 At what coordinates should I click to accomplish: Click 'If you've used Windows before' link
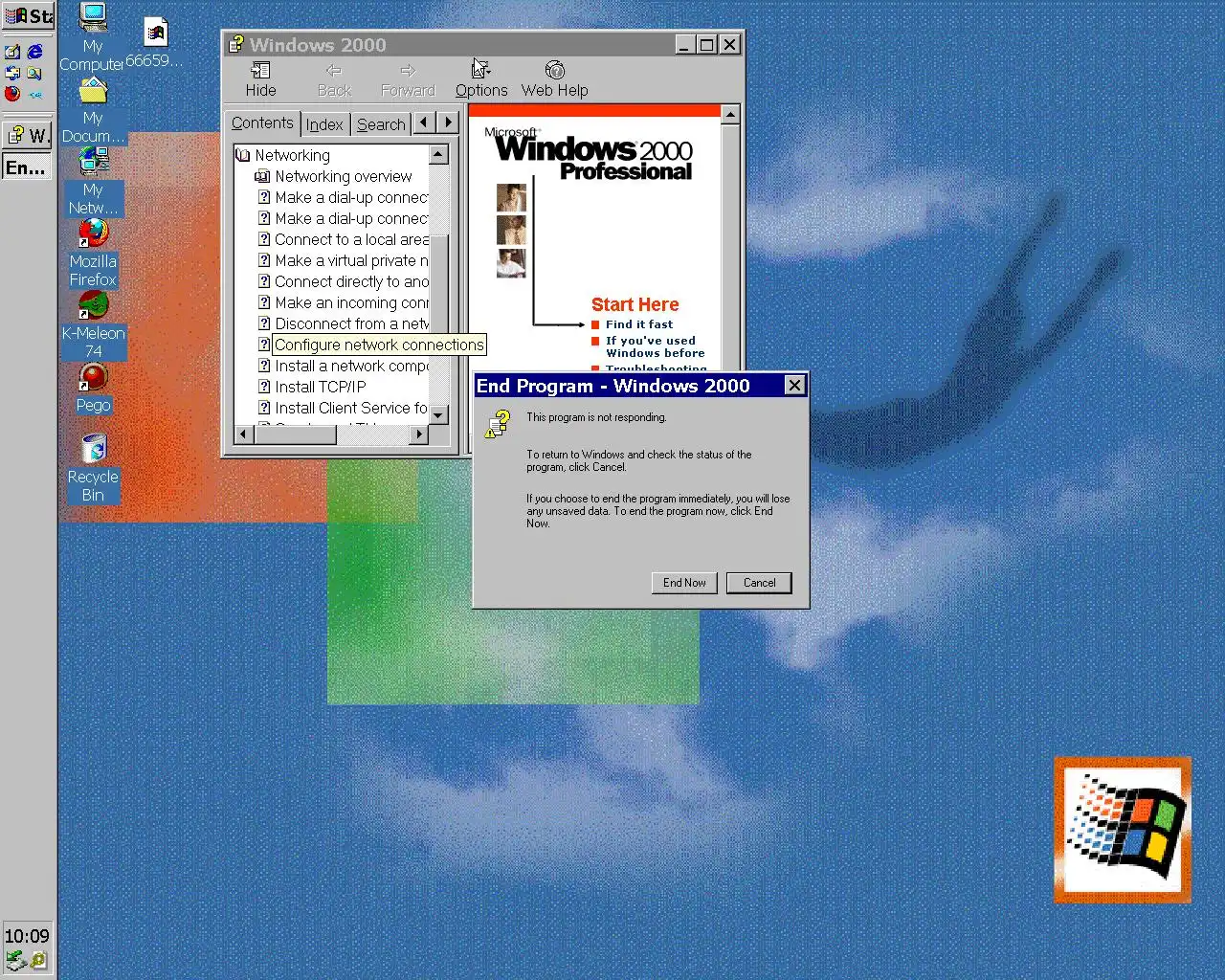pyautogui.click(x=655, y=346)
